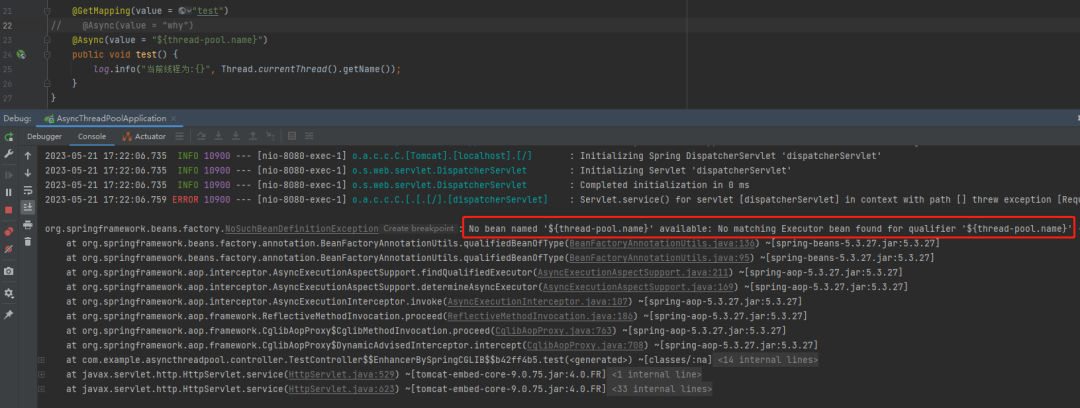Open View Breakpoints icon
1080x408 pixels.
(9, 230)
